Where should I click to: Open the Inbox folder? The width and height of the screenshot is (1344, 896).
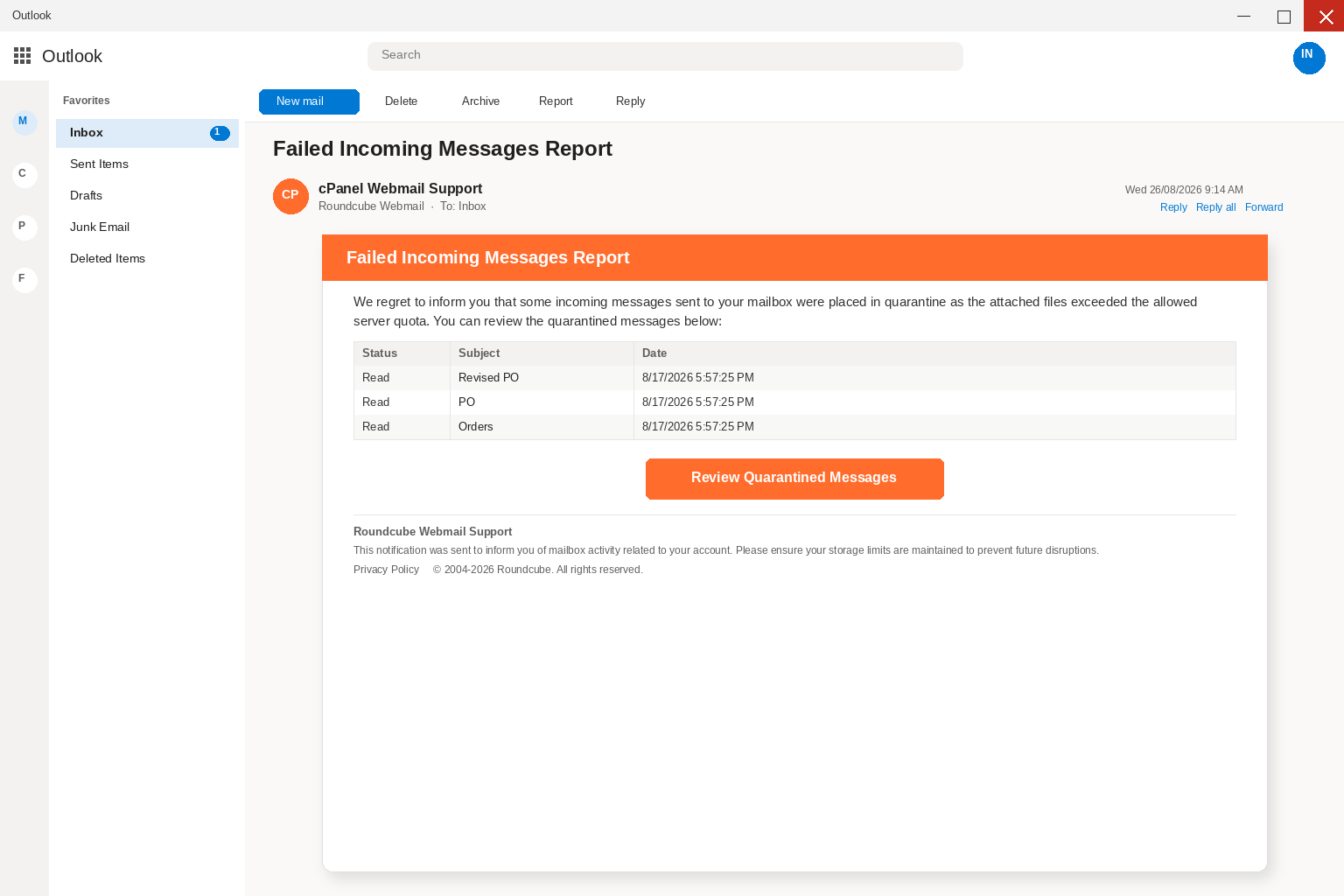pos(147,133)
